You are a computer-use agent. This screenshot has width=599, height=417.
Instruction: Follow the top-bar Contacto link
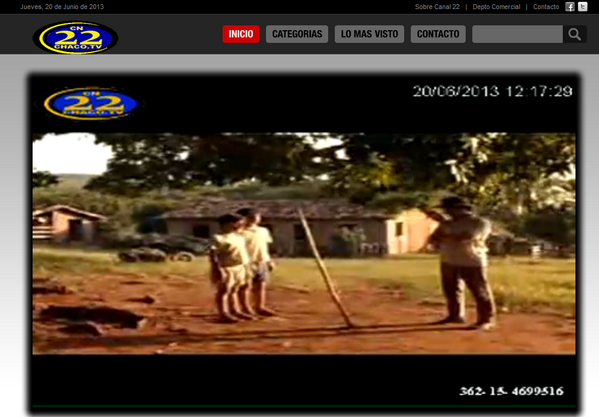point(546,7)
